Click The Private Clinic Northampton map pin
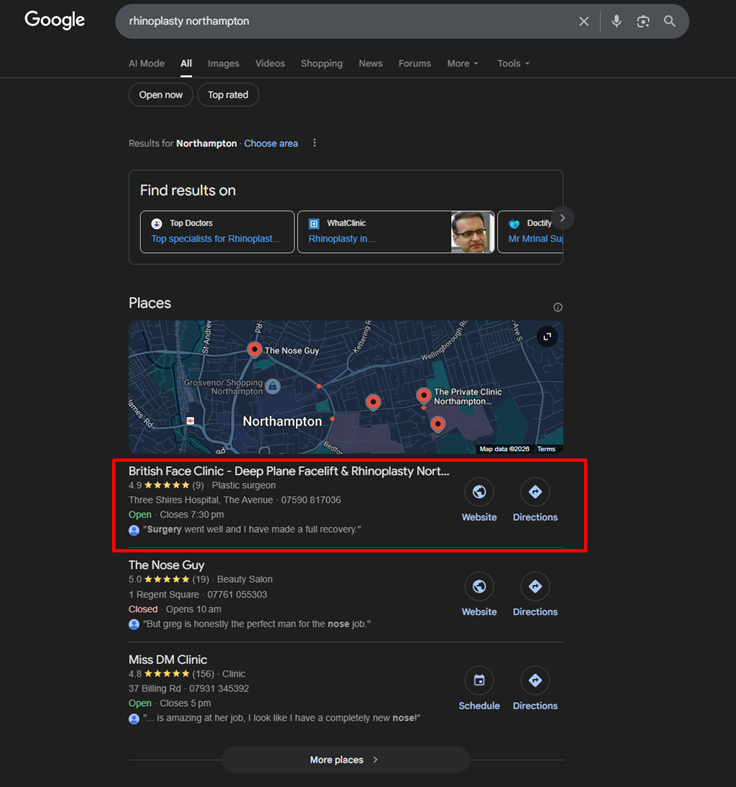 pyautogui.click(x=424, y=396)
